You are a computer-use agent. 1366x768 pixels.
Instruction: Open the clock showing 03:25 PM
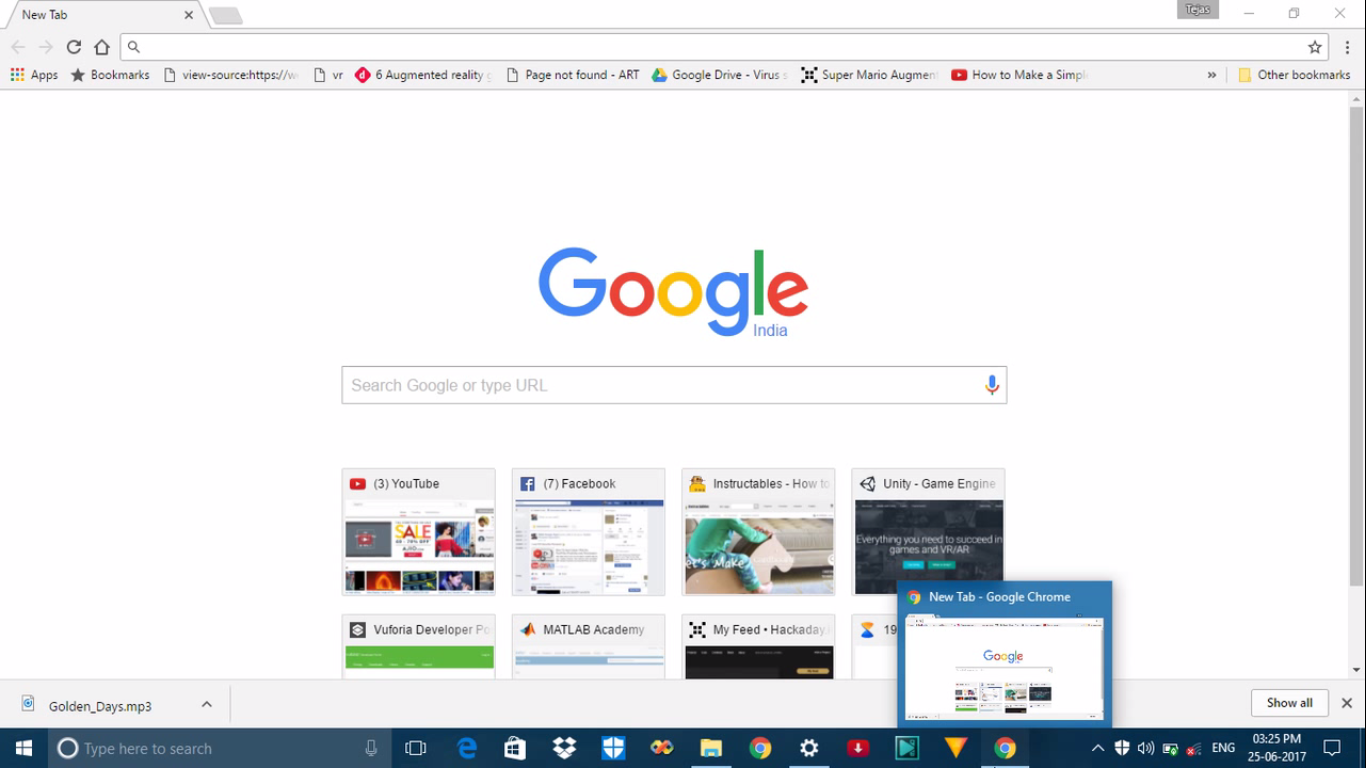tap(1277, 748)
